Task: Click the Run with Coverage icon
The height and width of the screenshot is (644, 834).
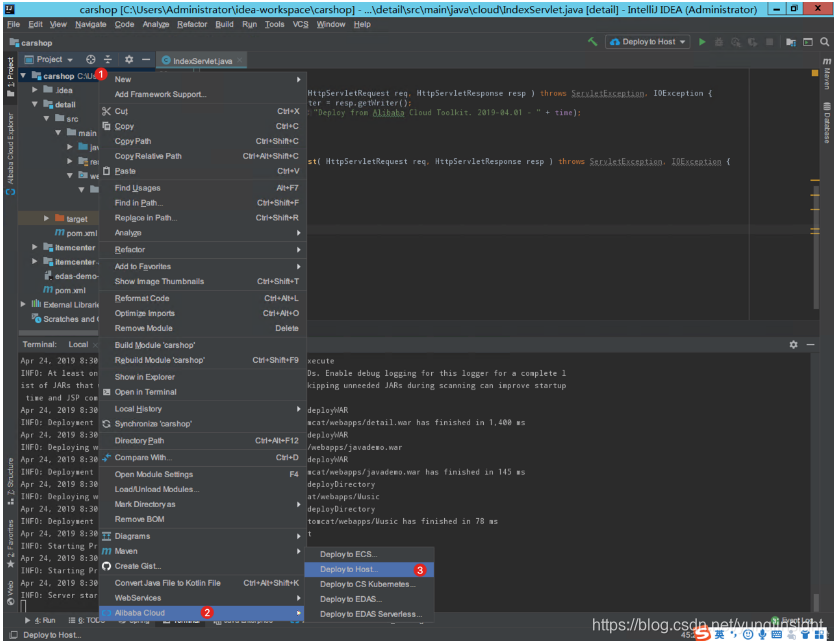Action: coord(736,41)
